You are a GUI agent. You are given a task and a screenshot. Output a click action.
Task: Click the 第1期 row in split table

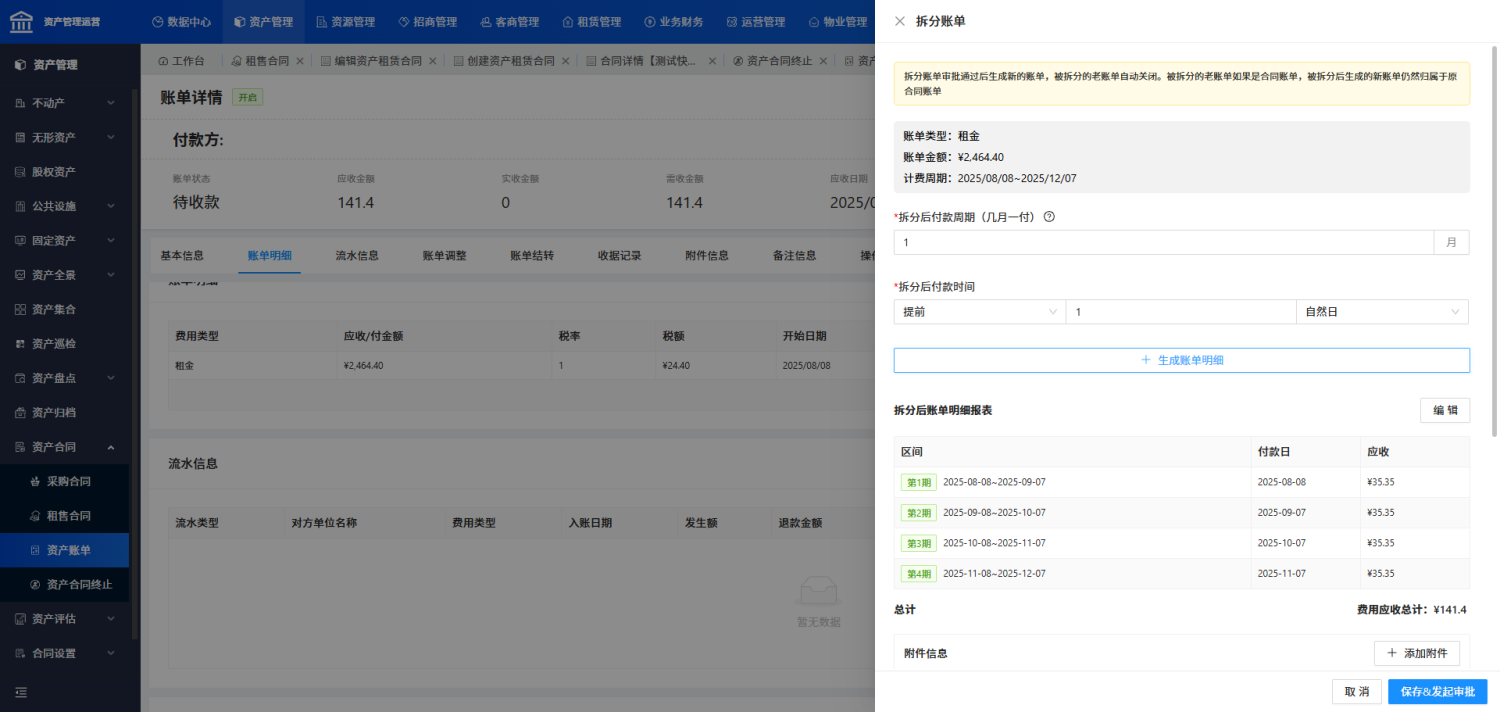coord(1181,482)
